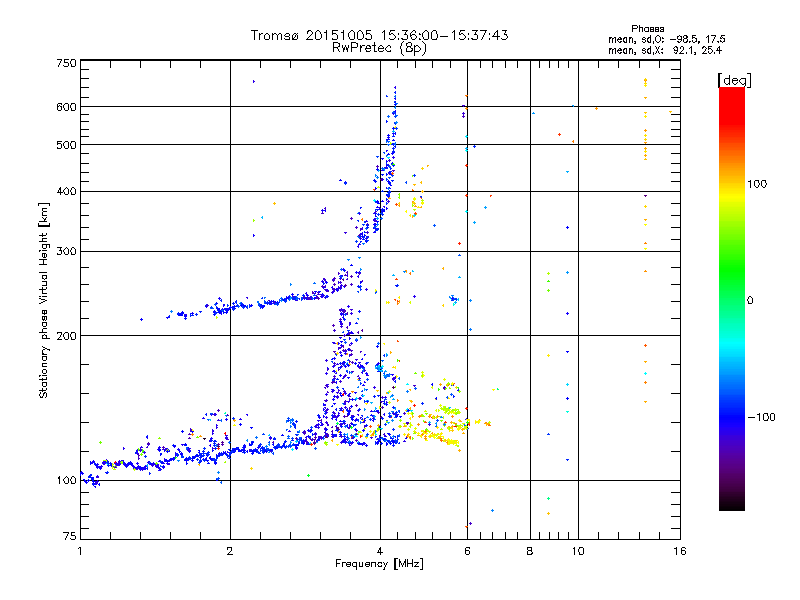Click the 'Stationary phase Virtual Height [km]' axis title
The width and height of the screenshot is (800, 600).
coord(44,301)
